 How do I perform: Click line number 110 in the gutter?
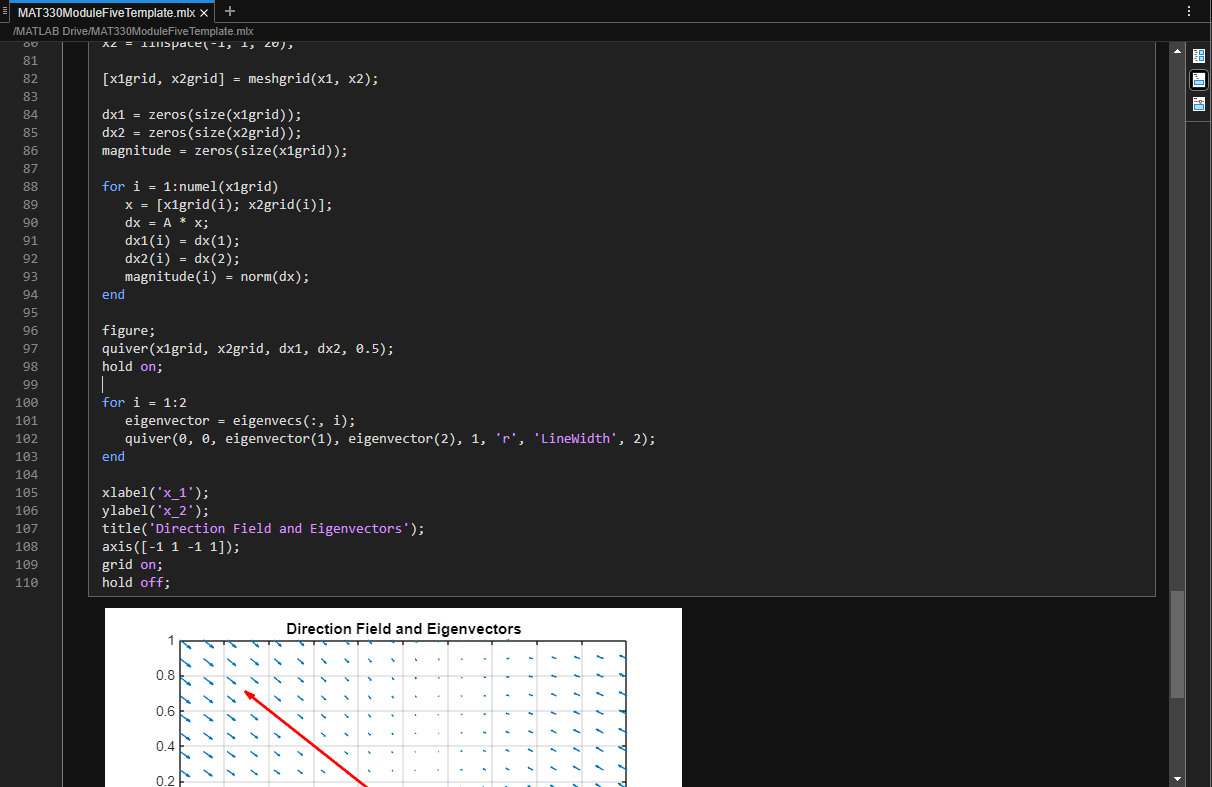click(x=27, y=583)
